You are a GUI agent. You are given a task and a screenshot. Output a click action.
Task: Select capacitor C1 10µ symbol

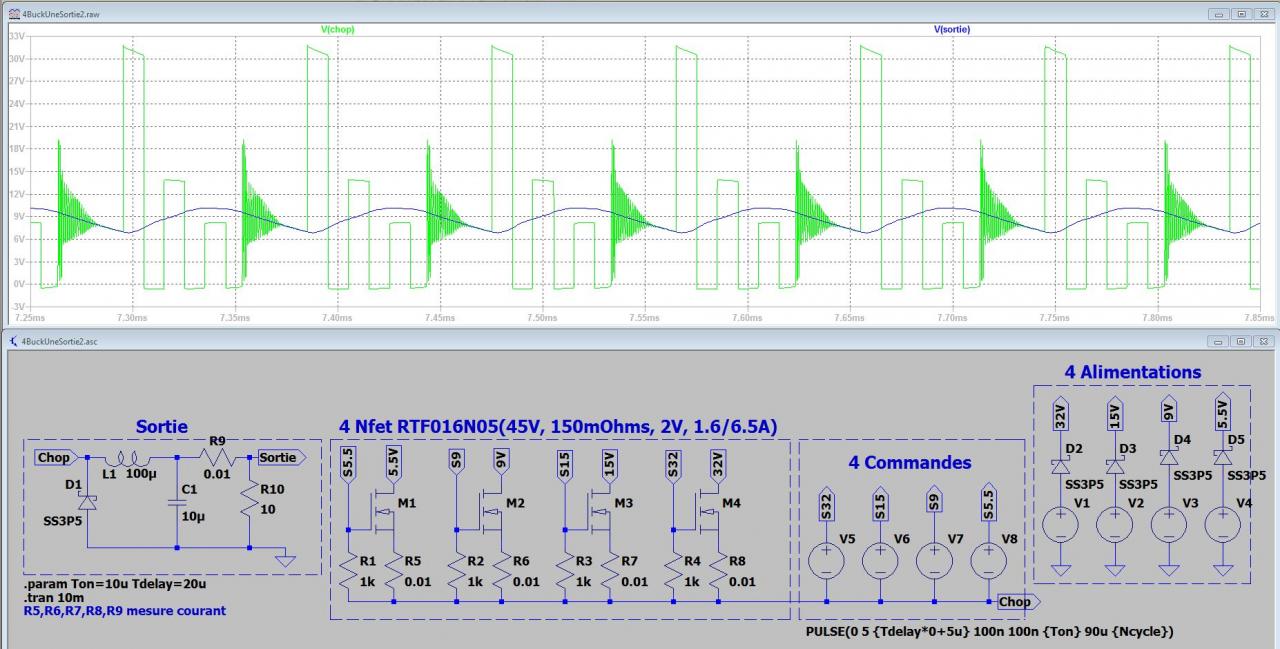coord(176,505)
